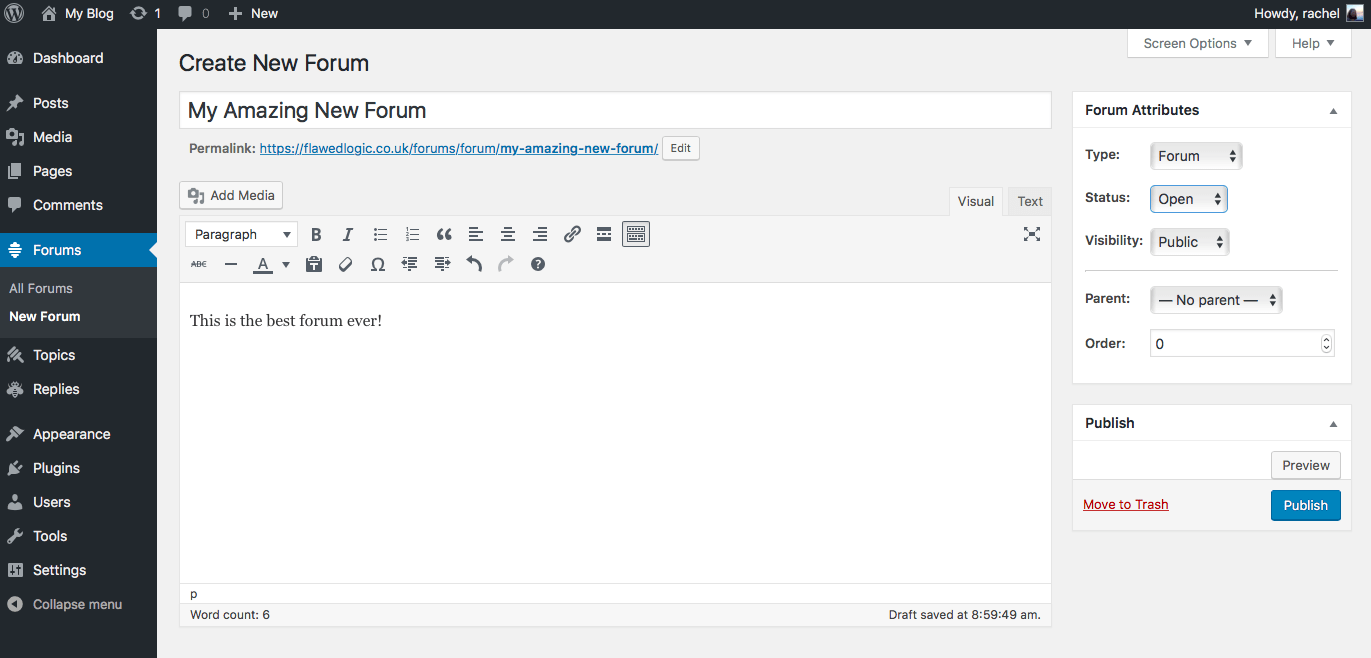Enter distraction-free fullscreen writing mode

pyautogui.click(x=1031, y=234)
